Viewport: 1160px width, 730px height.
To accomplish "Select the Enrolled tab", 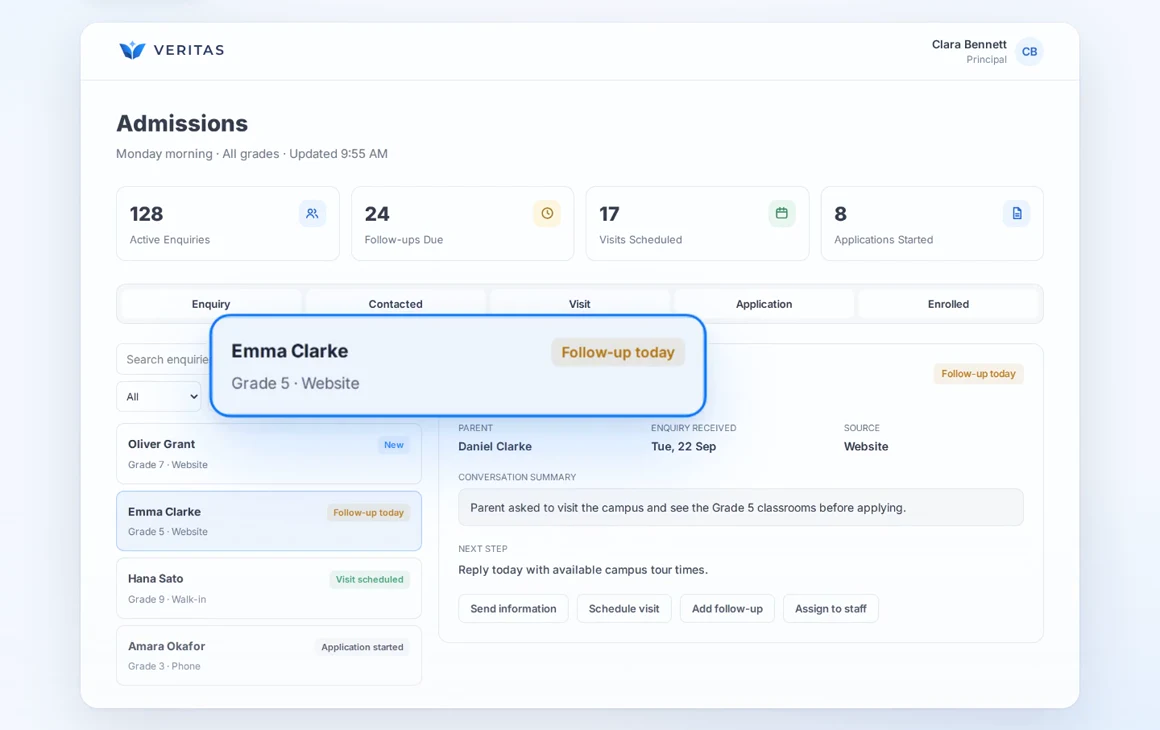I will coord(948,304).
